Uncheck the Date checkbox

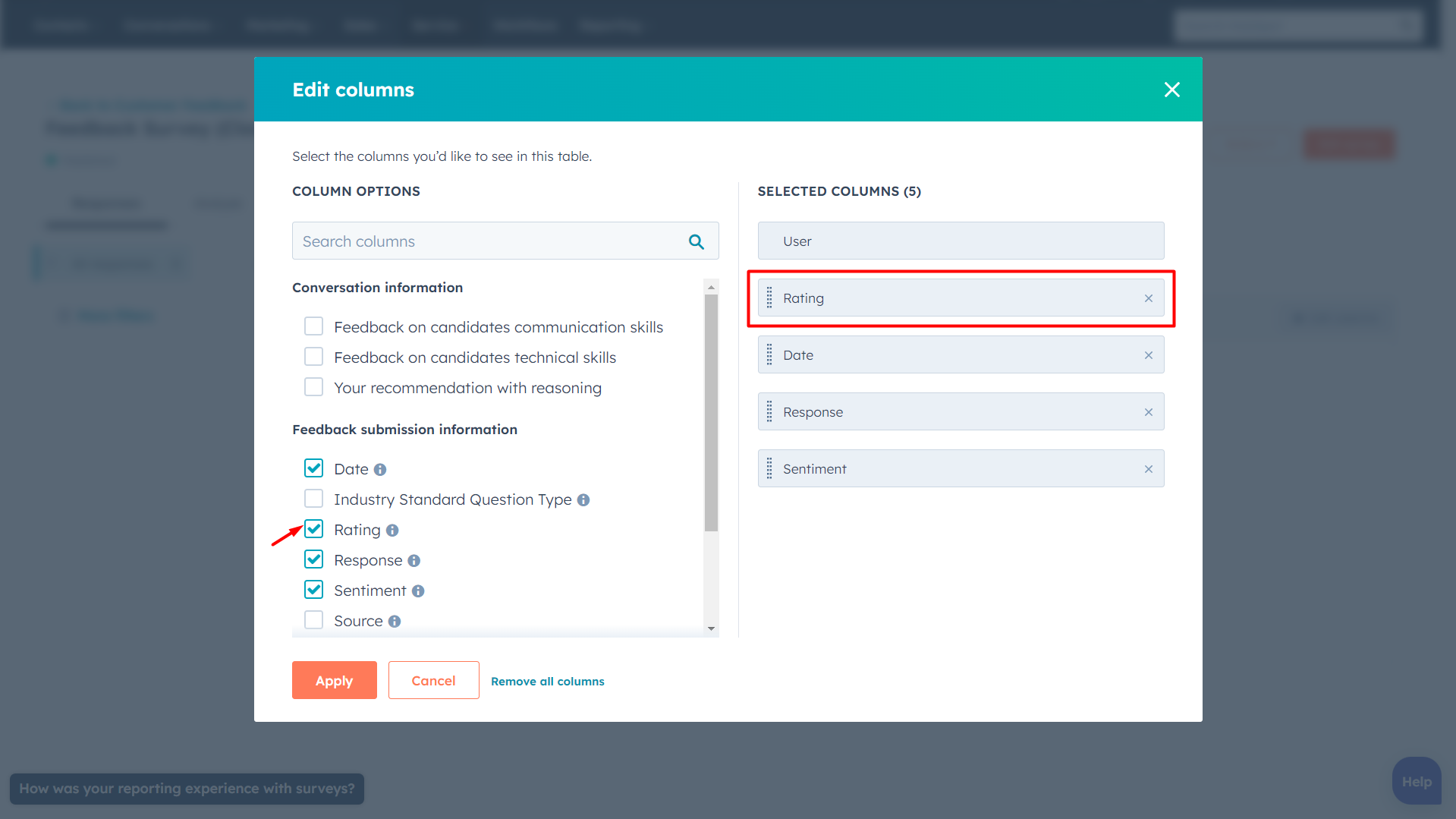pos(313,468)
